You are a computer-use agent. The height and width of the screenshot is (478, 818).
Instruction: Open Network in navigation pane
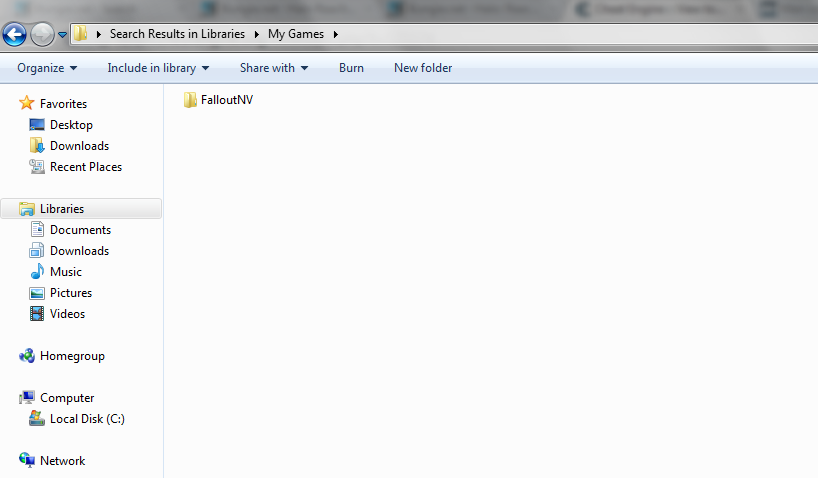click(63, 461)
